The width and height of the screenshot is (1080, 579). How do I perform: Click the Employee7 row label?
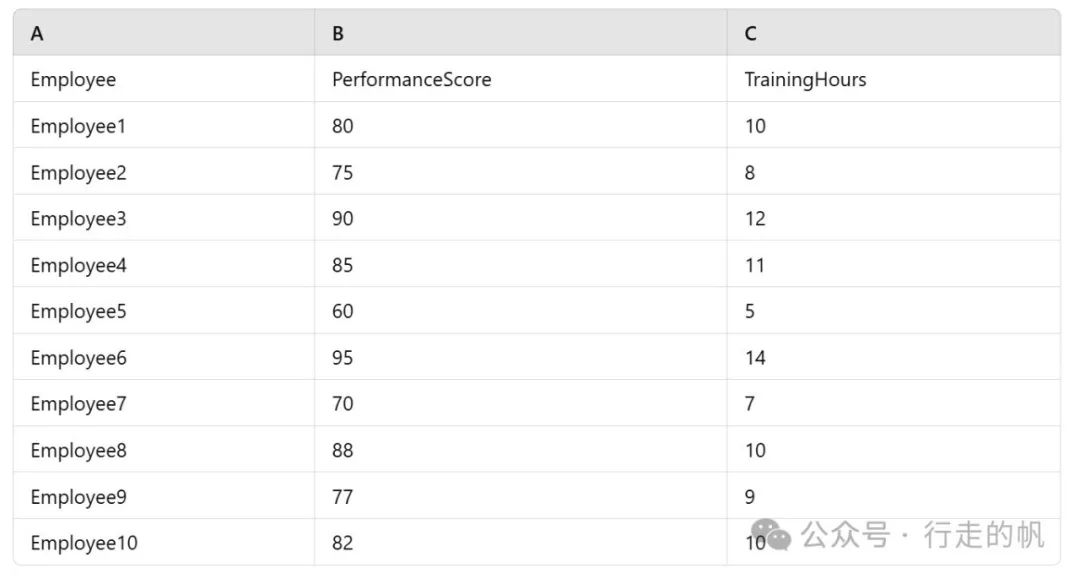[x=164, y=403]
